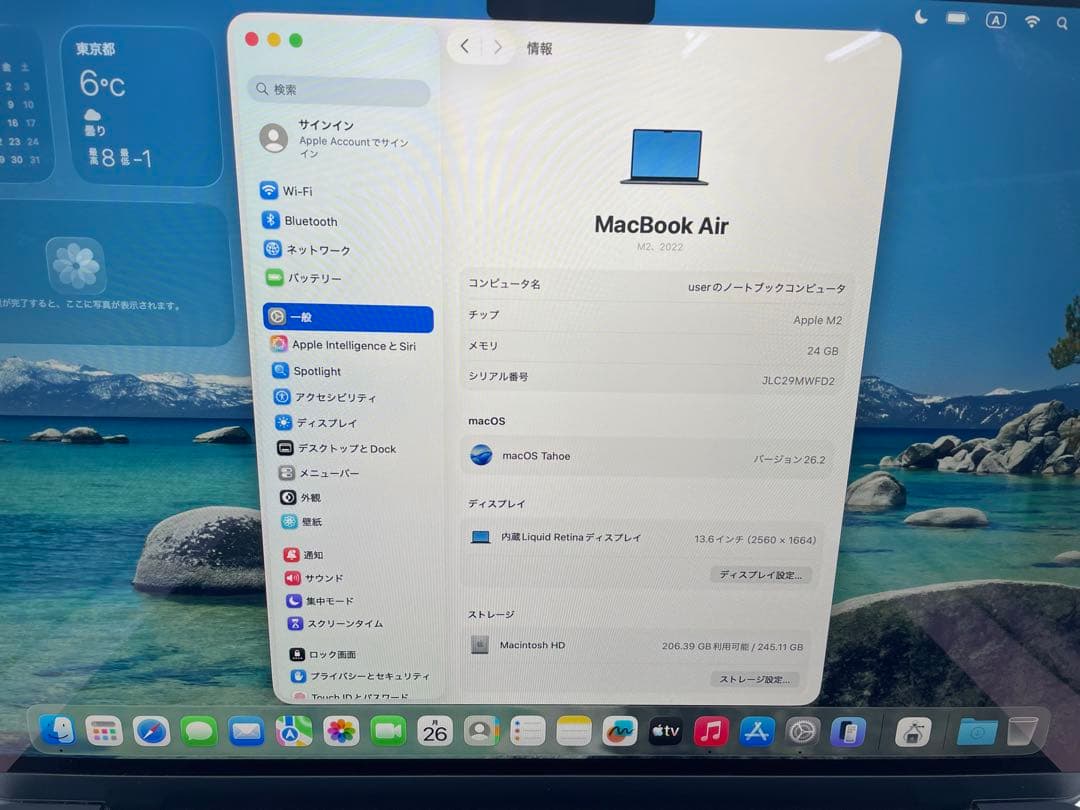Screen dimensions: 1080x810
Task: Open バッテリー (Battery) settings
Action: point(314,278)
